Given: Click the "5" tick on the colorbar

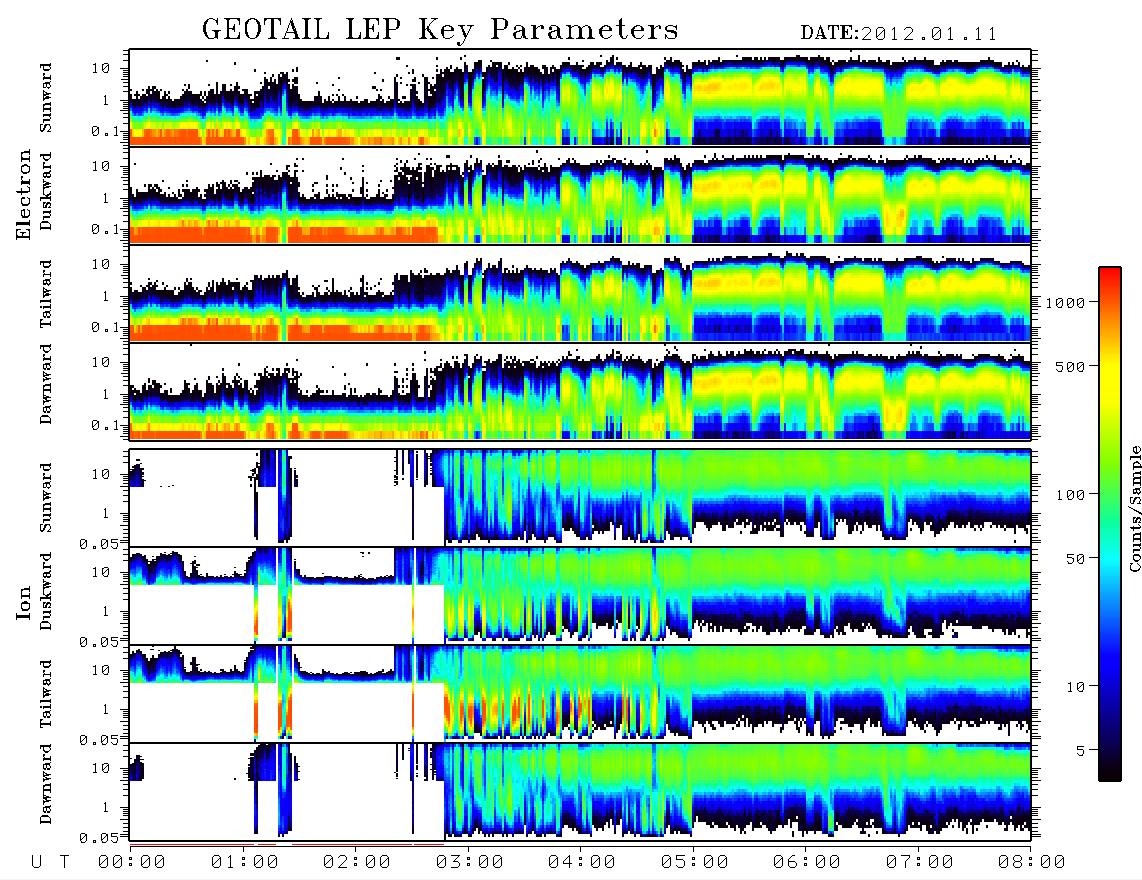Looking at the screenshot, I should click(x=1080, y=751).
